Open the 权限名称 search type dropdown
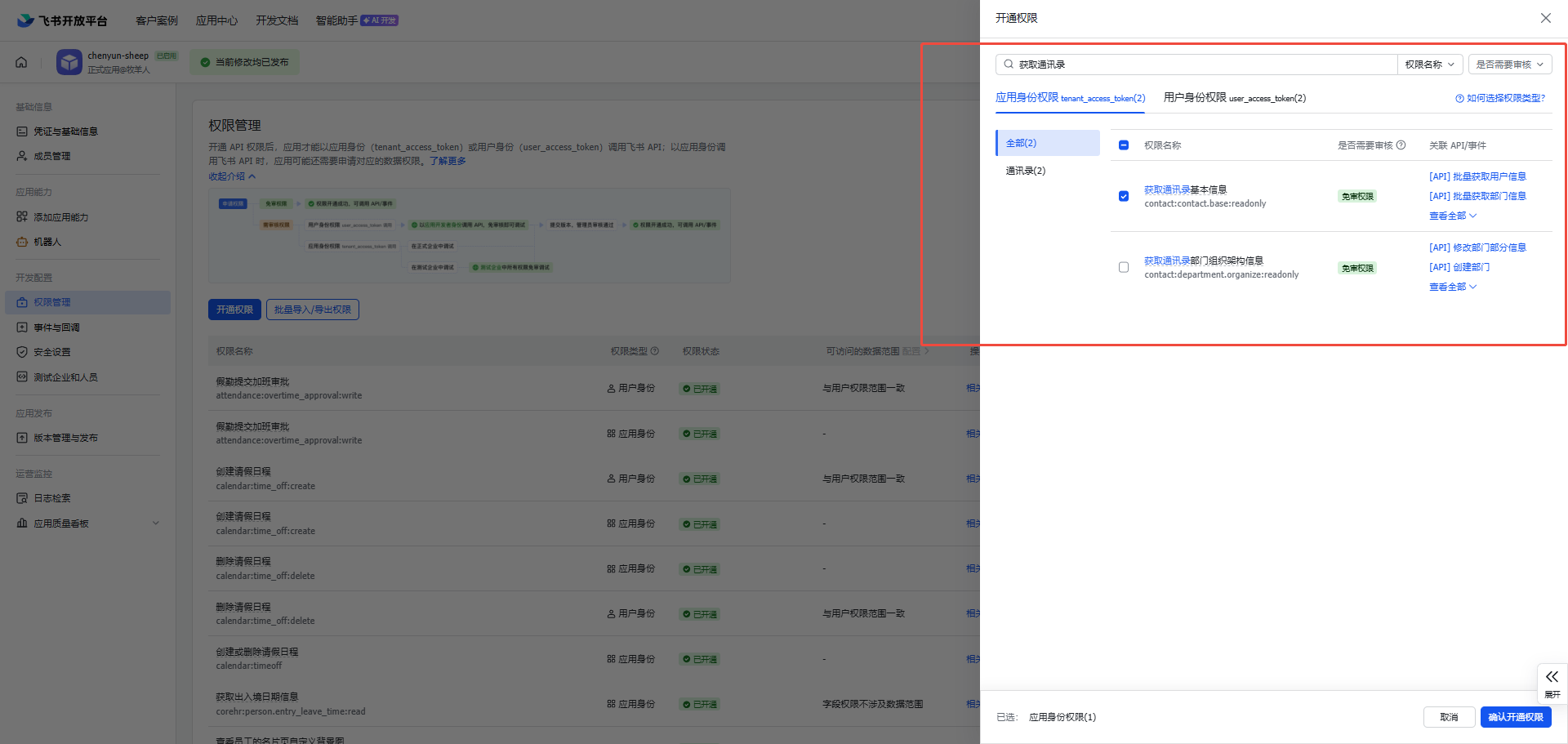 click(x=1430, y=65)
